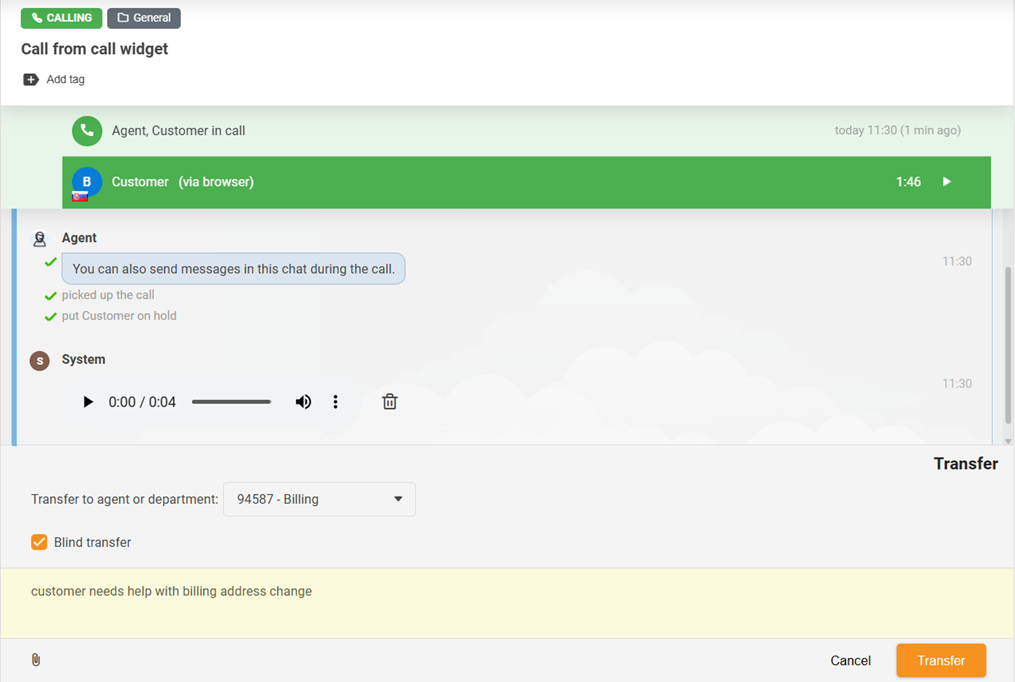
Task: Cancel the call transfer
Action: point(850,660)
